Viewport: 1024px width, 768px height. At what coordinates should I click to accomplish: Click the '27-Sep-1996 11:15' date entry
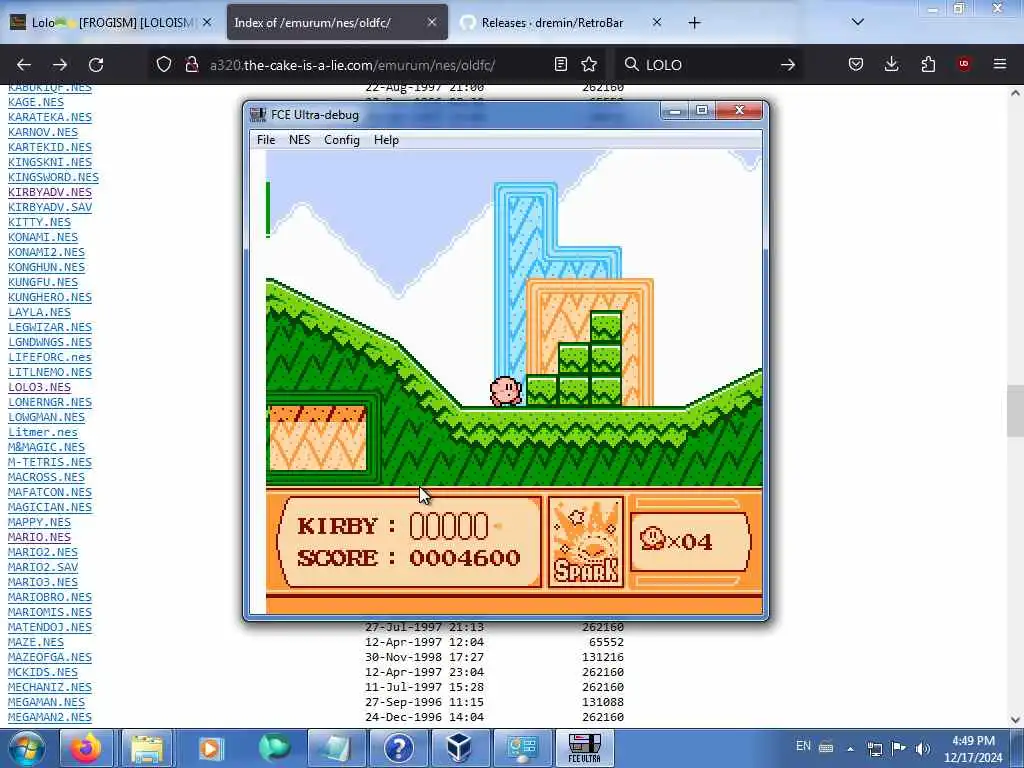pyautogui.click(x=424, y=701)
